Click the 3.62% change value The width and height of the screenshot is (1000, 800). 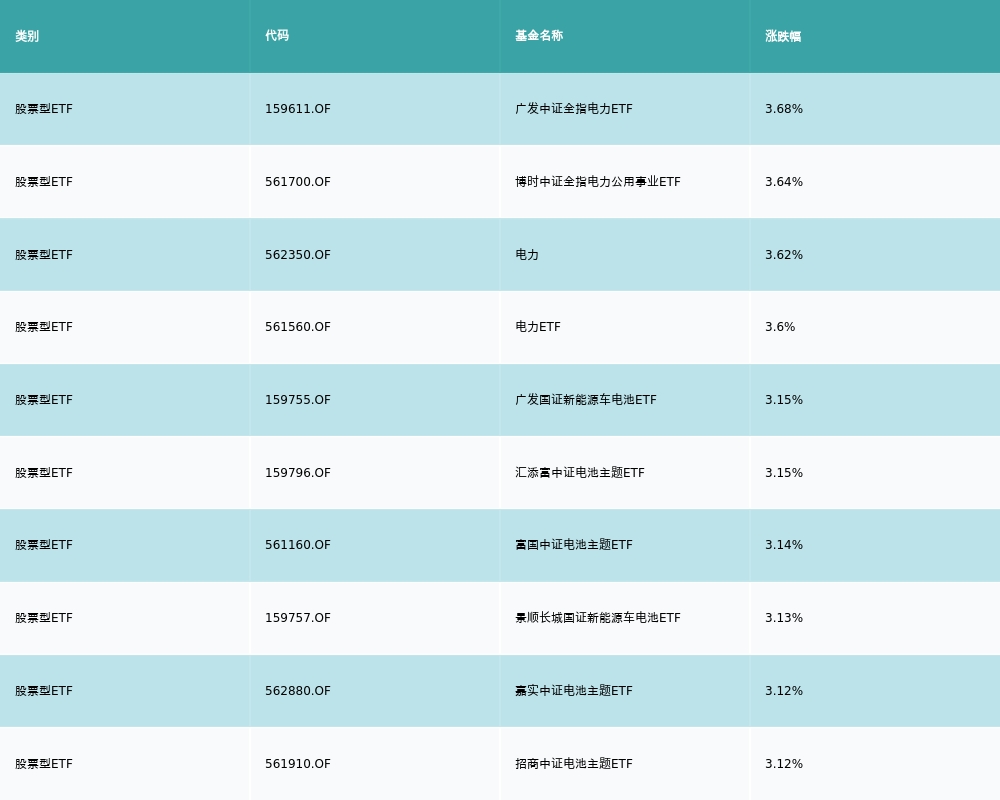tap(784, 255)
